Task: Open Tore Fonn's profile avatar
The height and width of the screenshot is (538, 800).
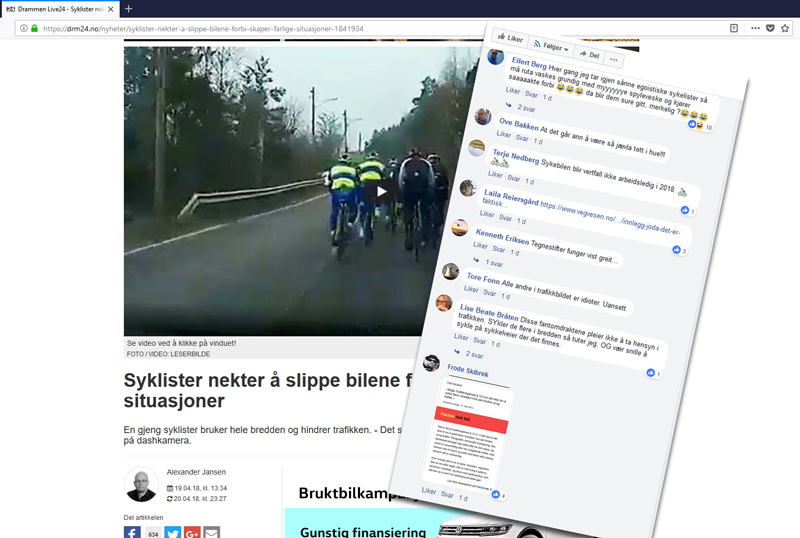Action: tap(451, 272)
